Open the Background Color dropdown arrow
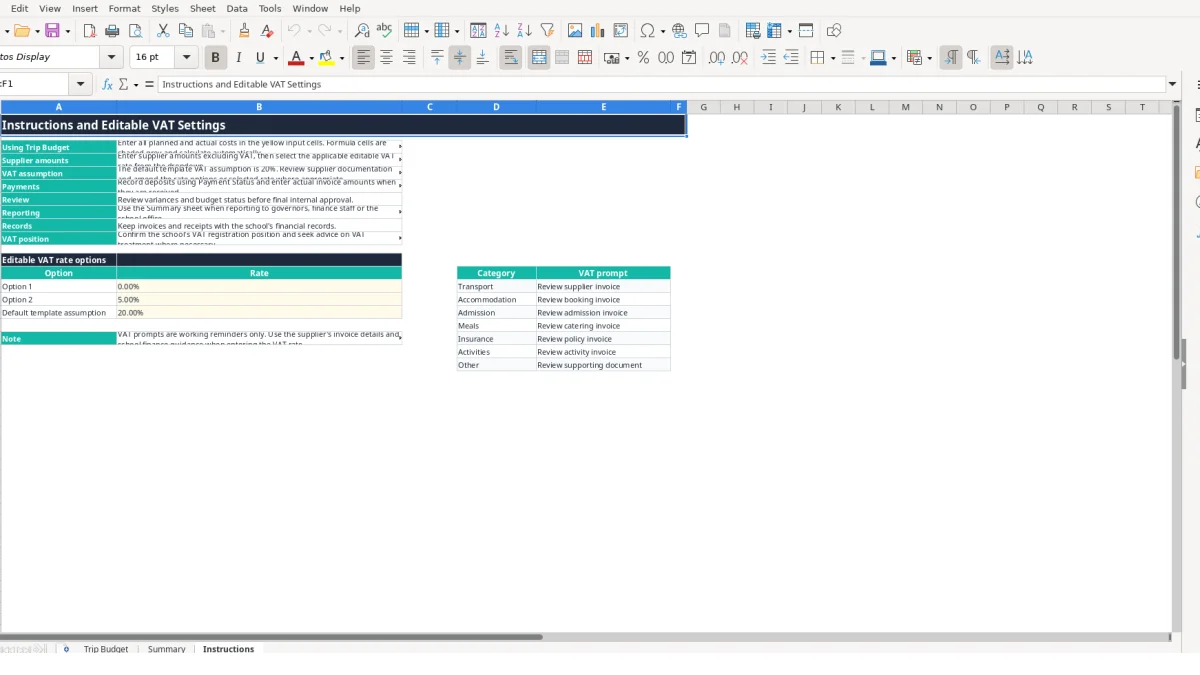 pos(893,58)
